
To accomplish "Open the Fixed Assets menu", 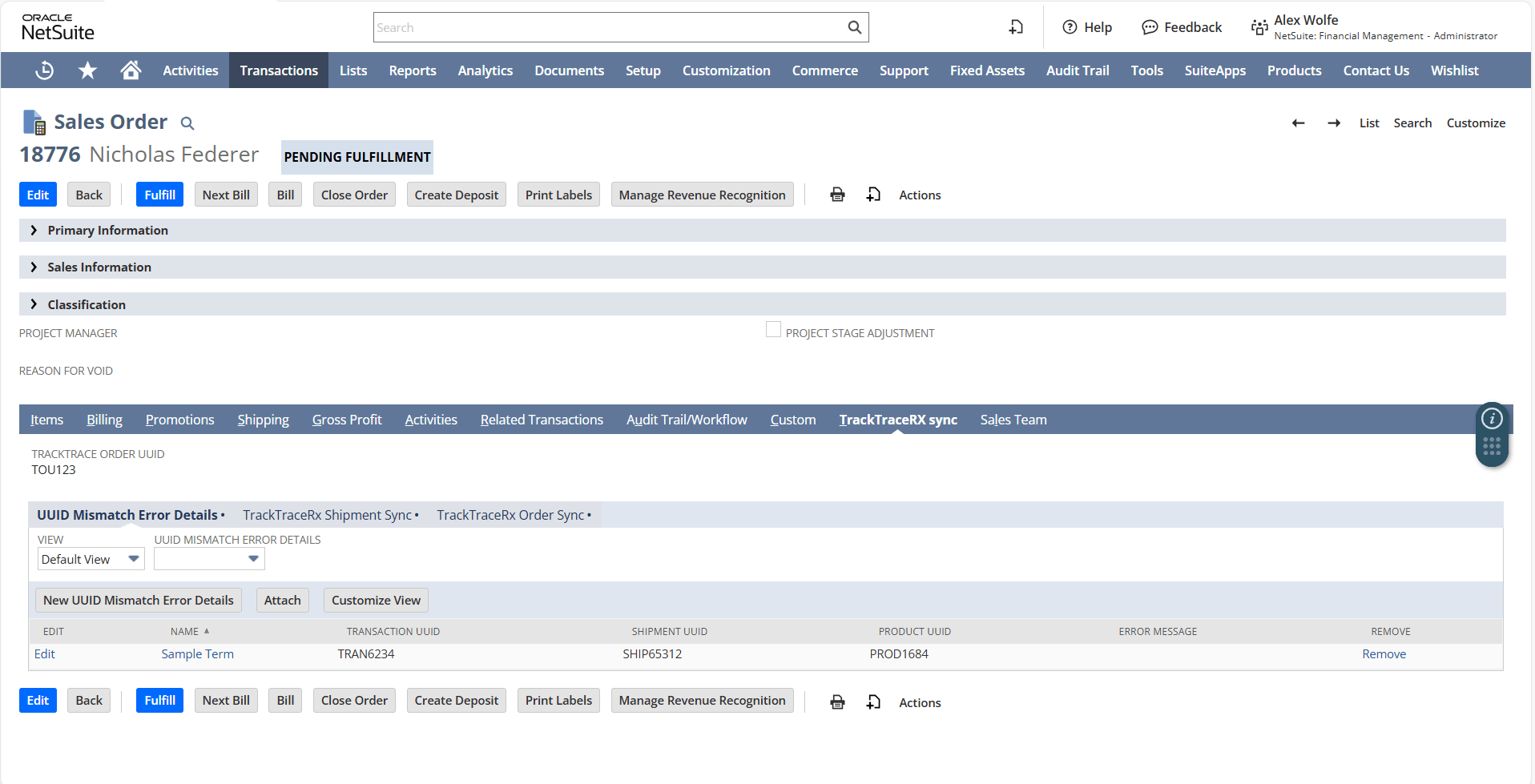I will coord(987,70).
